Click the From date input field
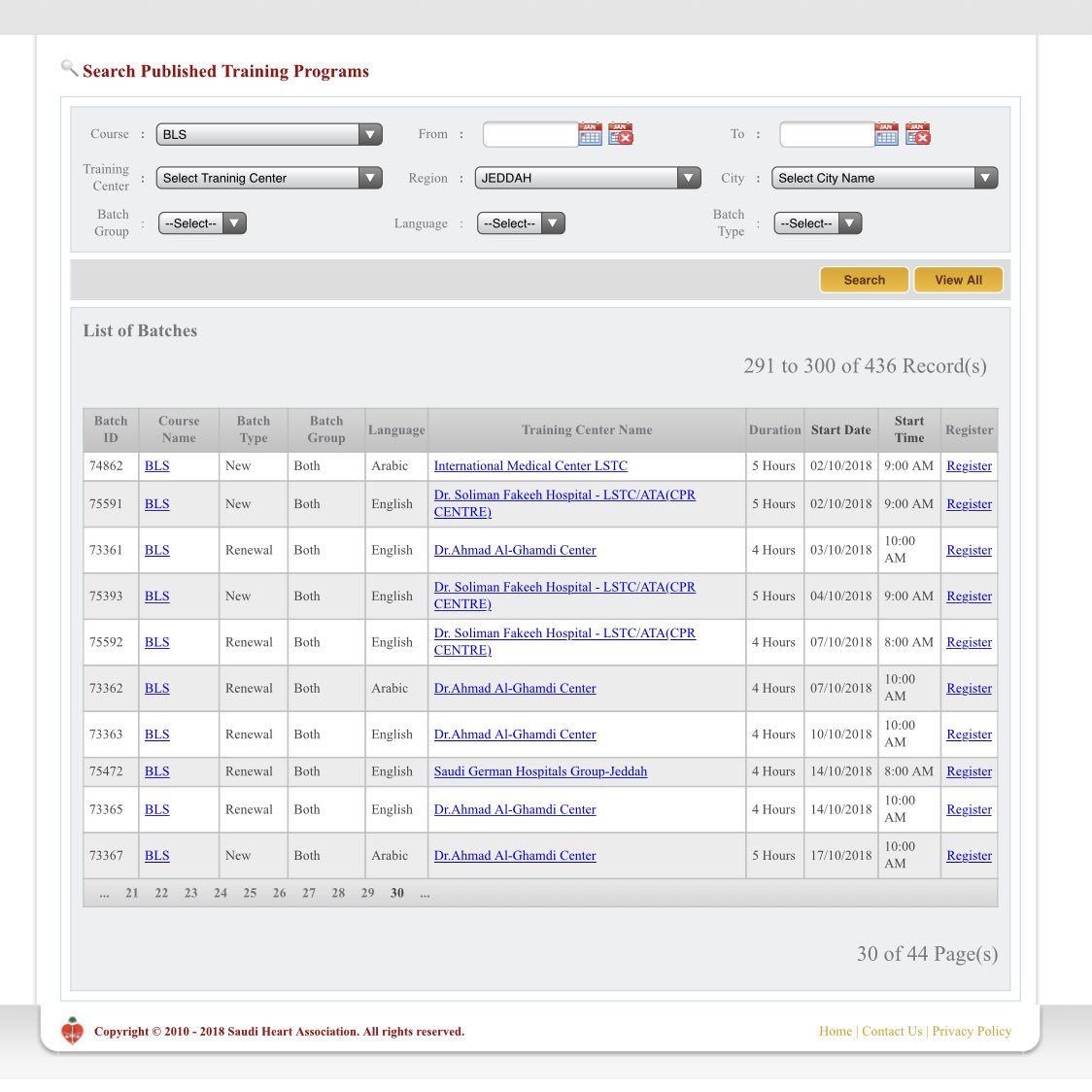Viewport: 1092px width, 1092px height. [x=530, y=134]
